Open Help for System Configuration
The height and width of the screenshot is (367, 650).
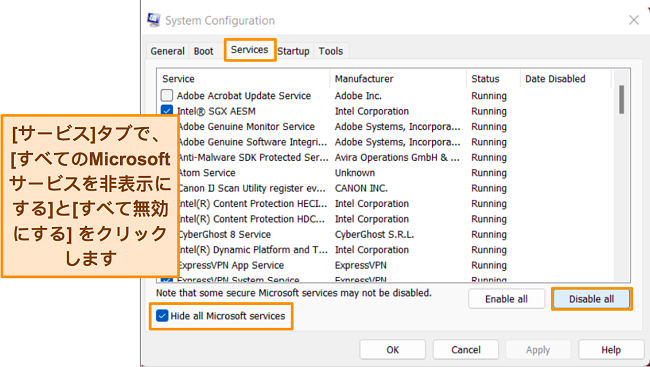pos(611,350)
